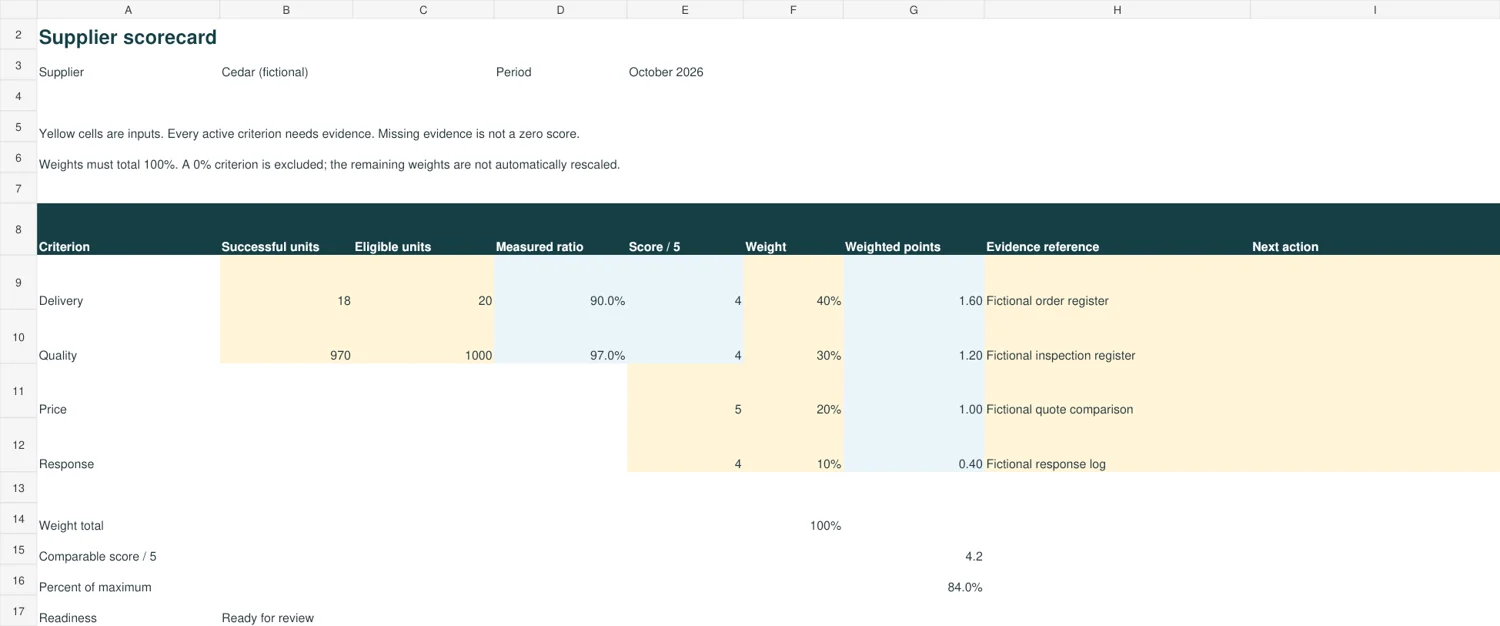The height and width of the screenshot is (626, 1500).
Task: Select the 4.2 comparable score cell
Action: click(x=913, y=550)
